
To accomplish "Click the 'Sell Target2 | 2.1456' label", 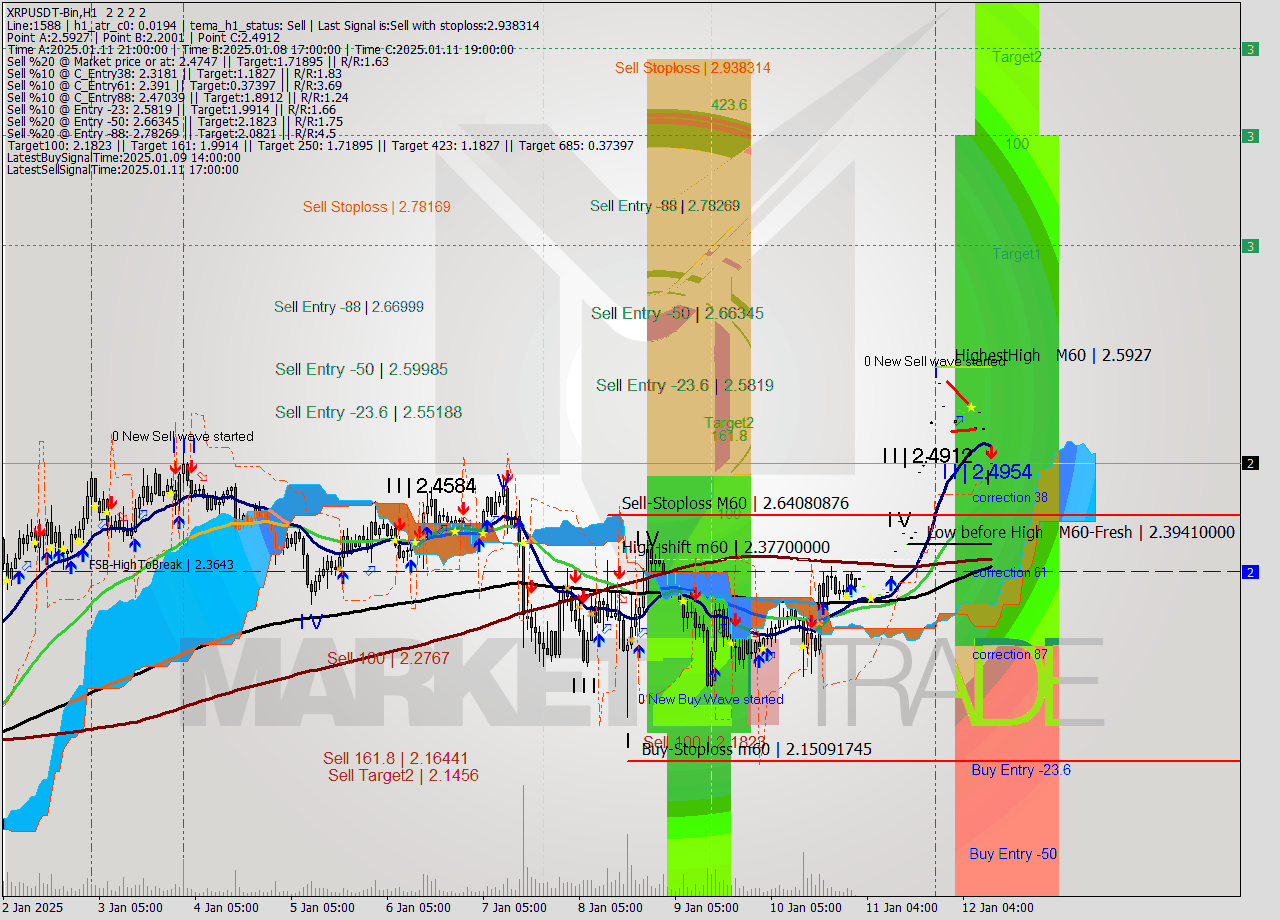I will 403,775.
